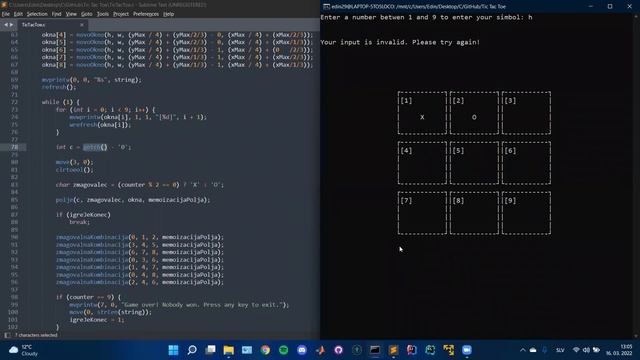
Task: Close the terminal window
Action: pyautogui.click(x=629, y=7)
